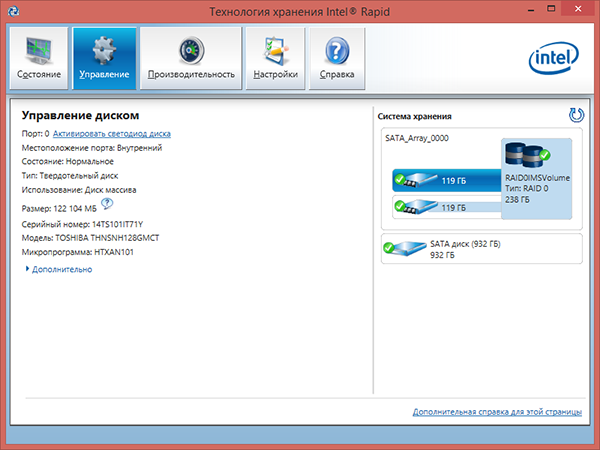
Task: Select the first 119 ГБ SSD disk
Action: [x=447, y=180]
